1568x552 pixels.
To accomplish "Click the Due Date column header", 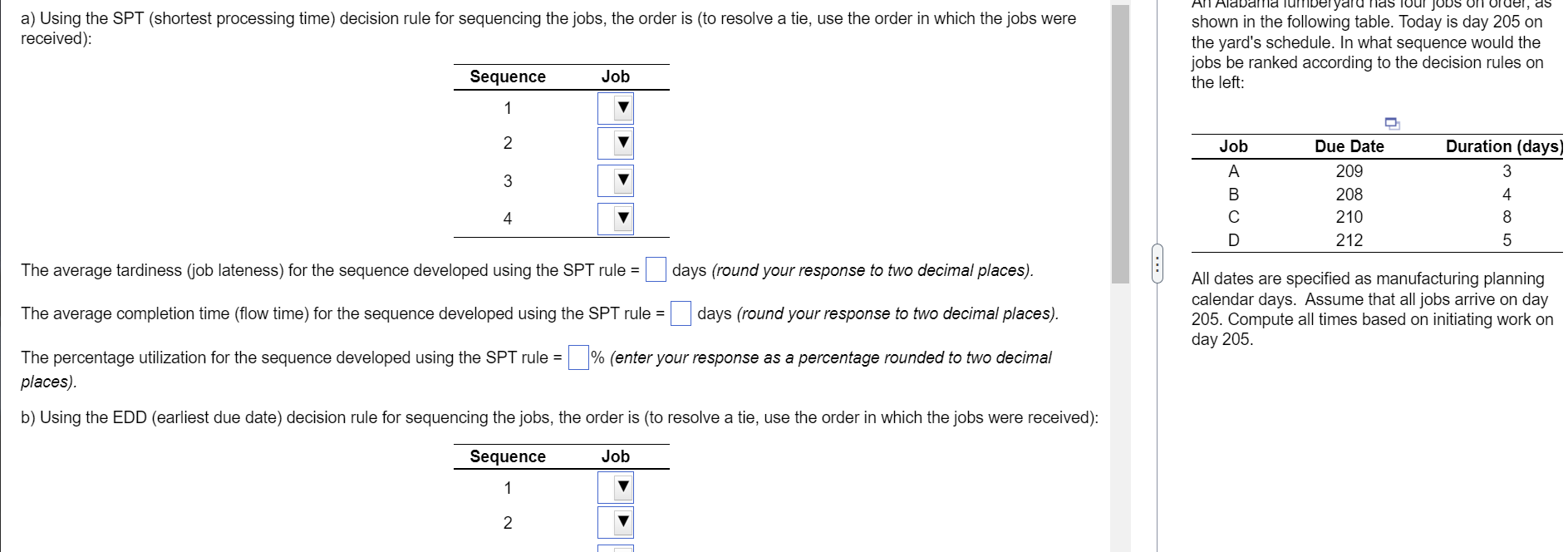I will tap(1349, 146).
